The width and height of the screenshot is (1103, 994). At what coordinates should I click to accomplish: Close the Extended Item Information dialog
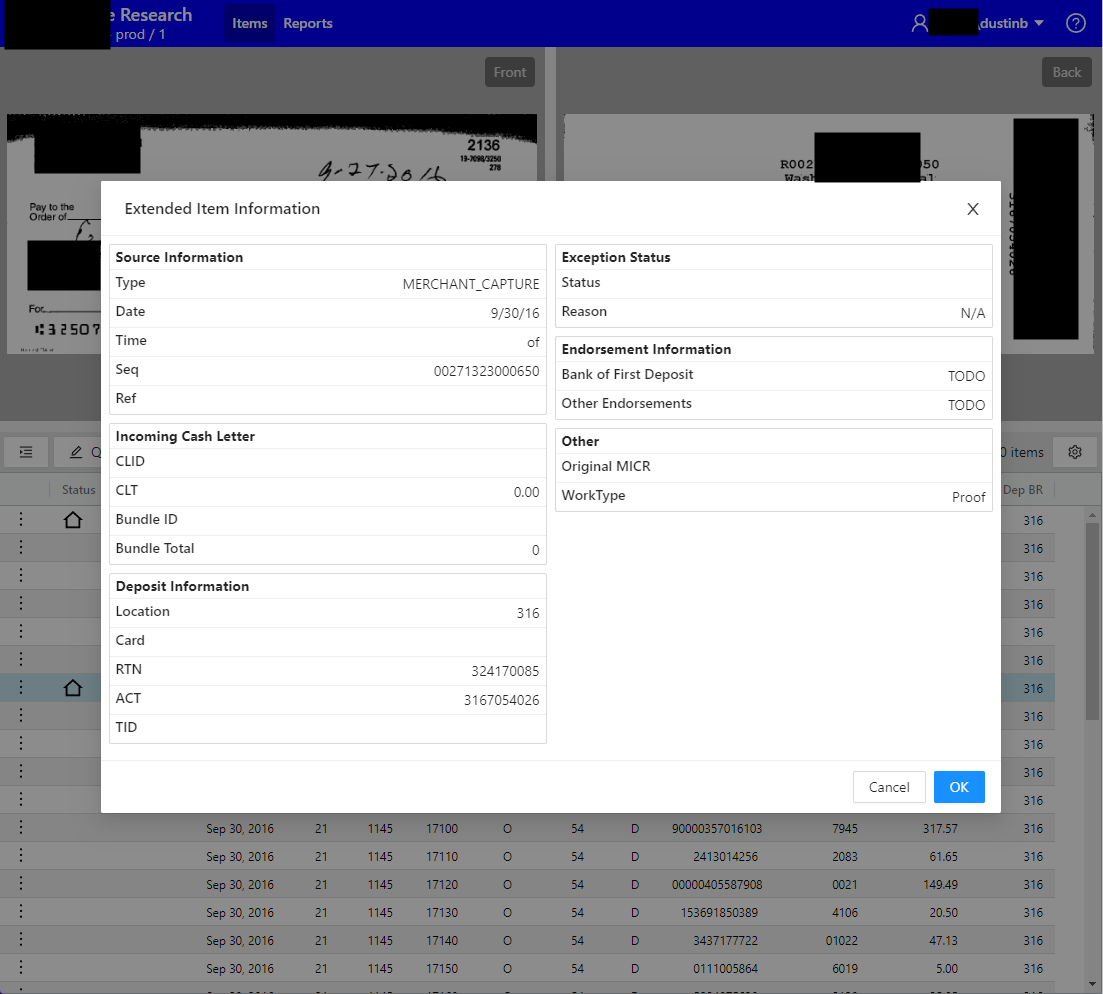(x=972, y=209)
